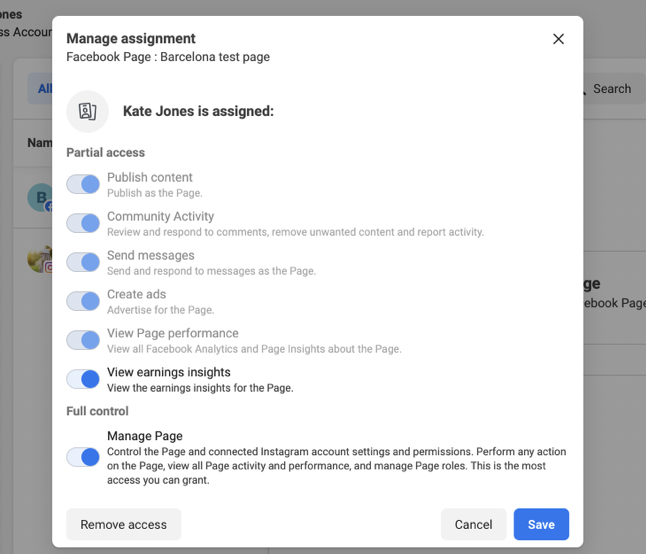646x554 pixels.
Task: Cancel the assignment changes
Action: (x=473, y=524)
